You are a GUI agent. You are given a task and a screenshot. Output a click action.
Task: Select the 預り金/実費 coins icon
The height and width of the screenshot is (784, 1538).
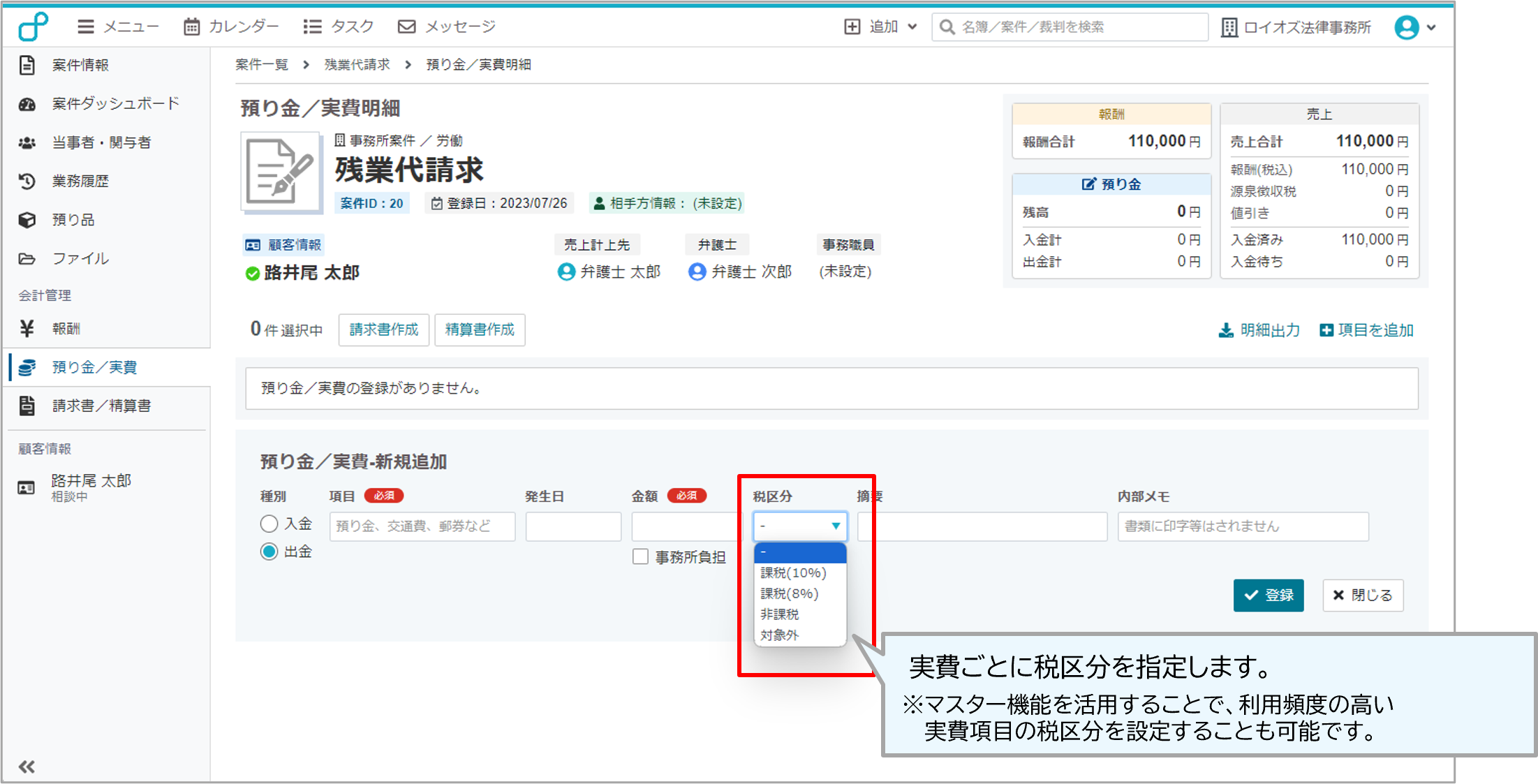27,367
